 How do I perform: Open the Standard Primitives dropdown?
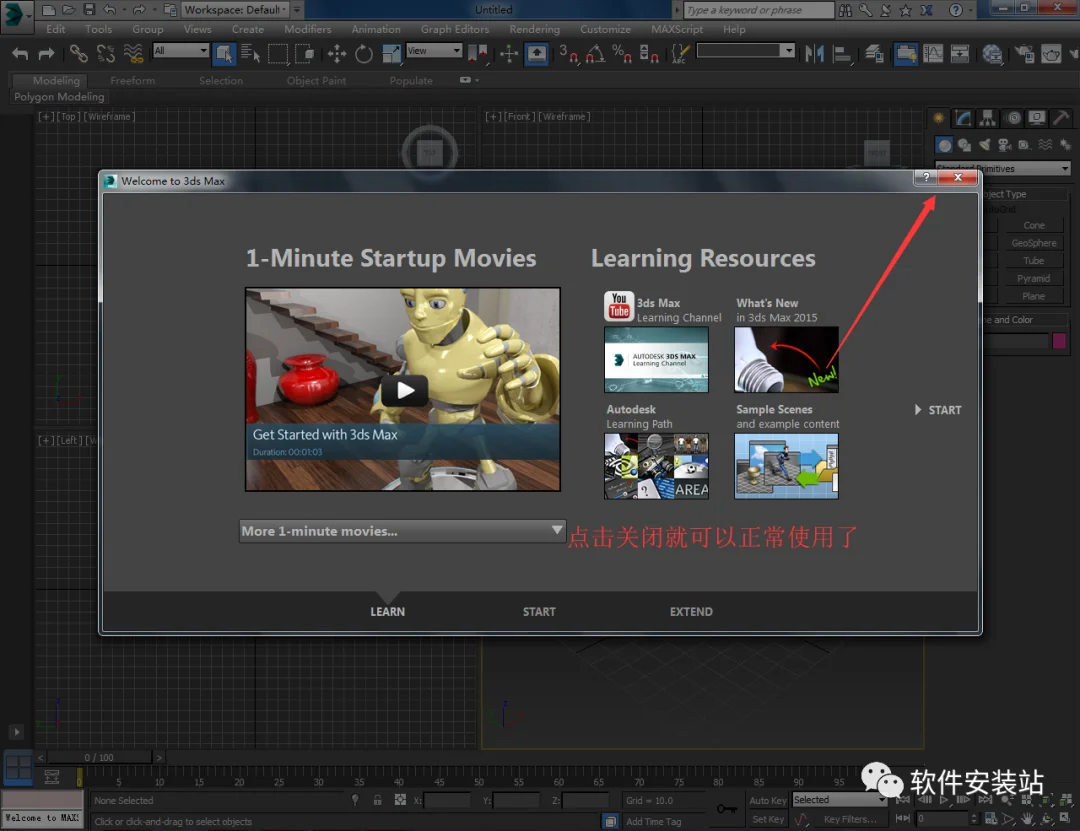(1002, 168)
